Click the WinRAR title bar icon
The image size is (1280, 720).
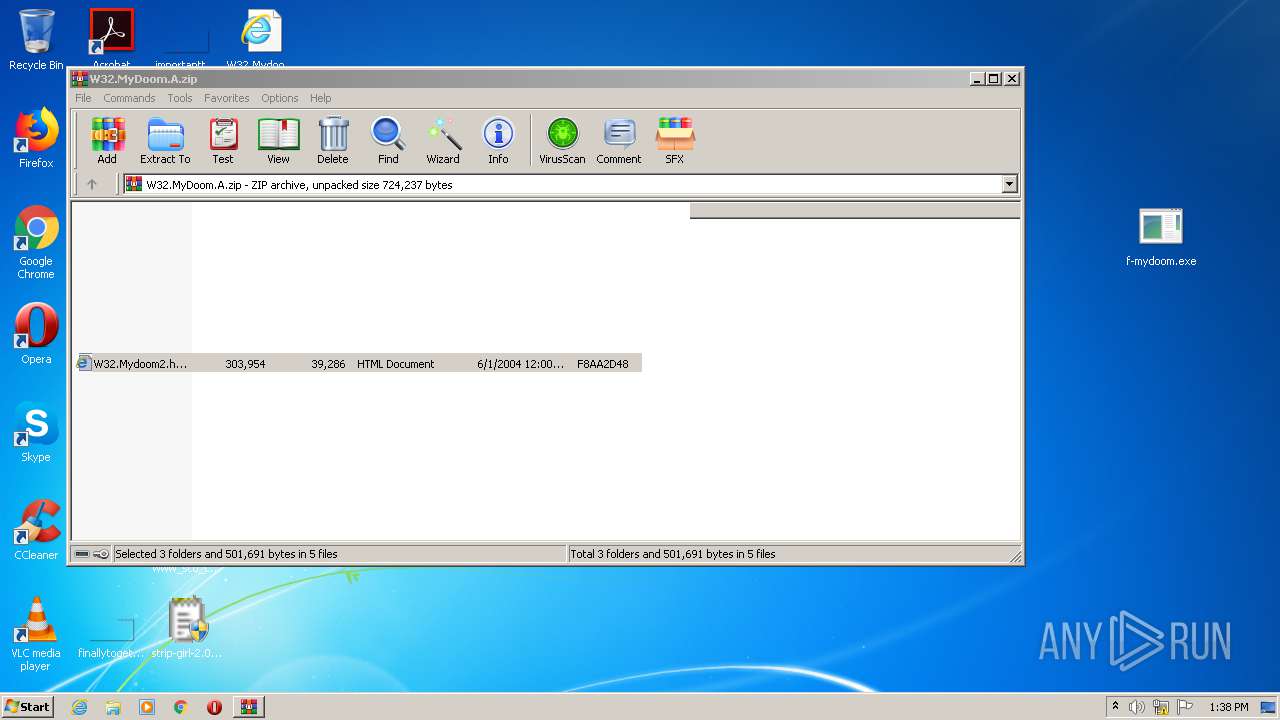coord(80,79)
